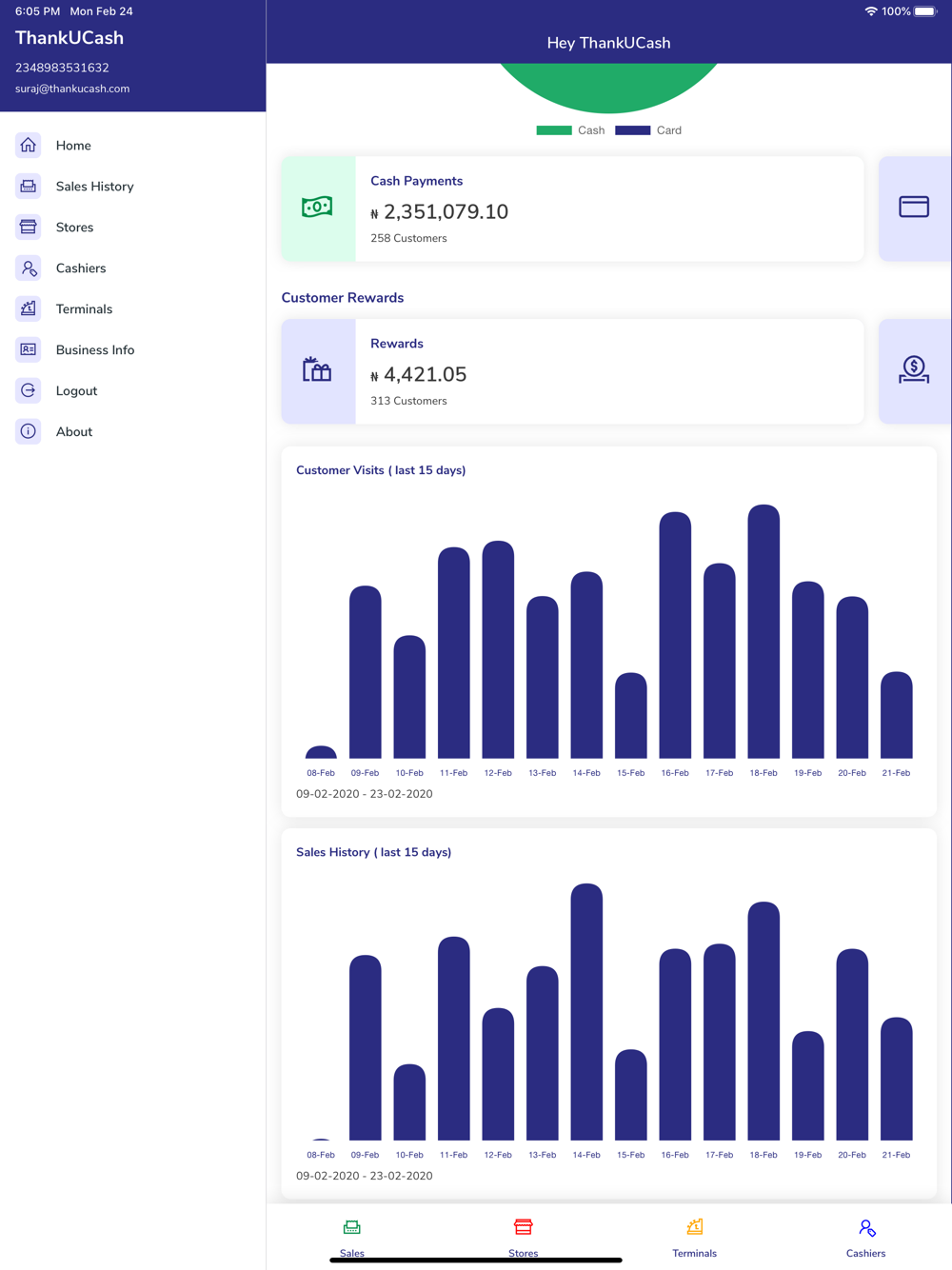Tap the 15-Feb bar in Customer Visits
Image resolution: width=952 pixels, height=1270 pixels.
point(631,716)
